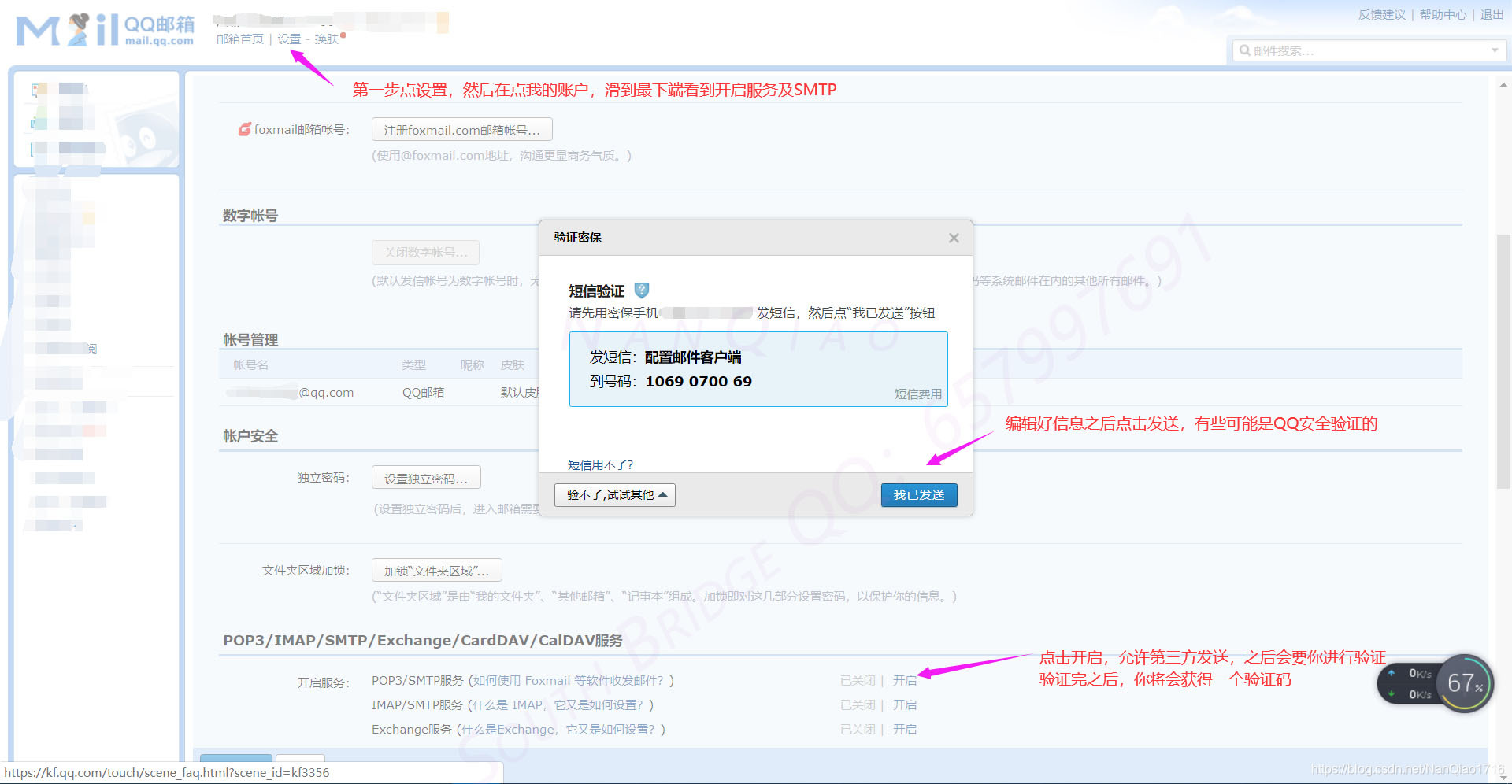Click the search magnifier icon in 邮件搜索 box
Viewport: 1512px width, 784px height.
(x=1245, y=50)
